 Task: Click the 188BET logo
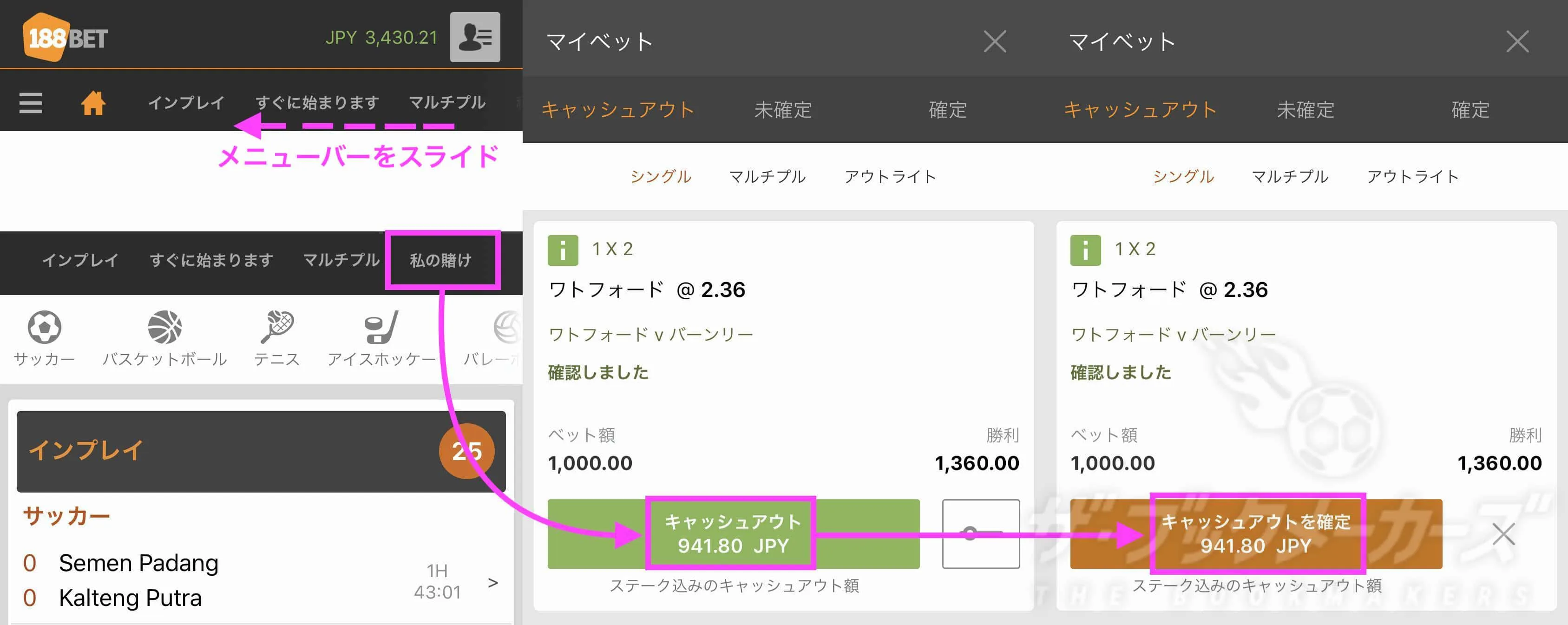click(x=65, y=37)
